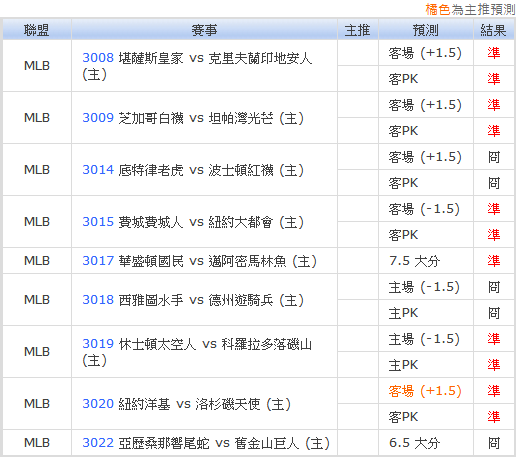Click the 結果 column header
This screenshot has height=457, width=517.
pyautogui.click(x=493, y=30)
